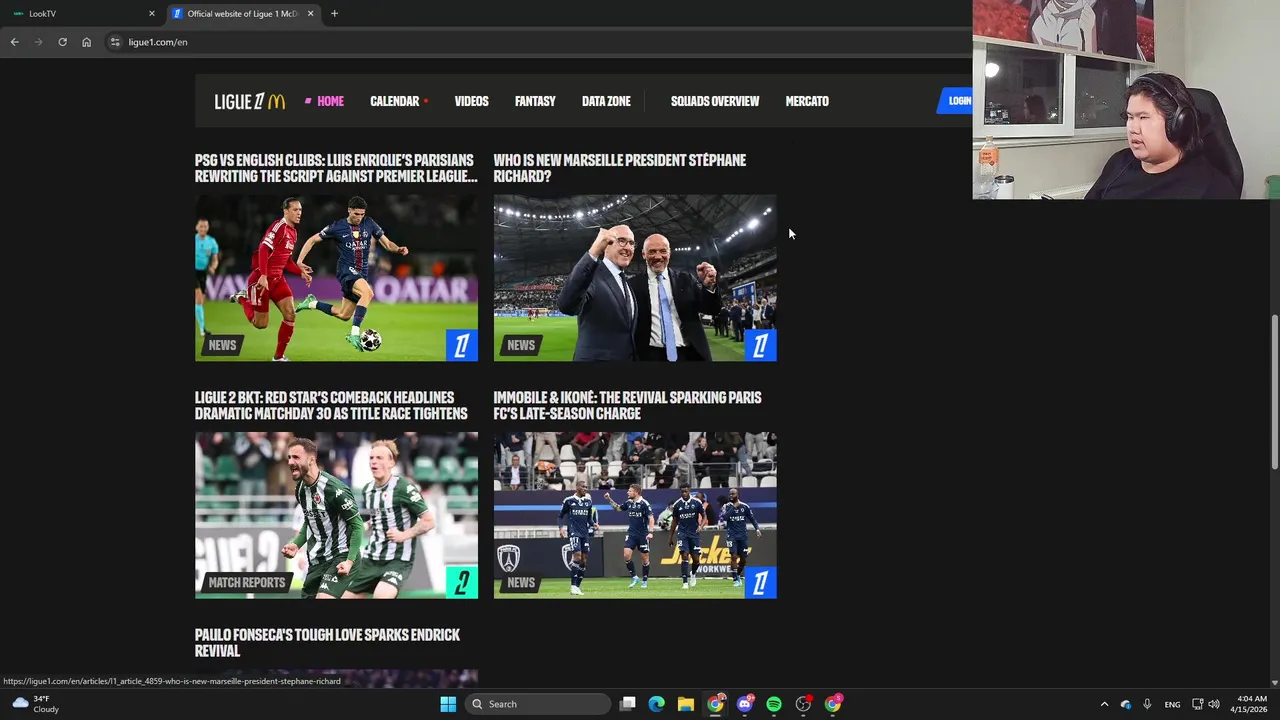Click the Ligue 1 McDonald's logo
1280x720 pixels.
click(x=250, y=101)
